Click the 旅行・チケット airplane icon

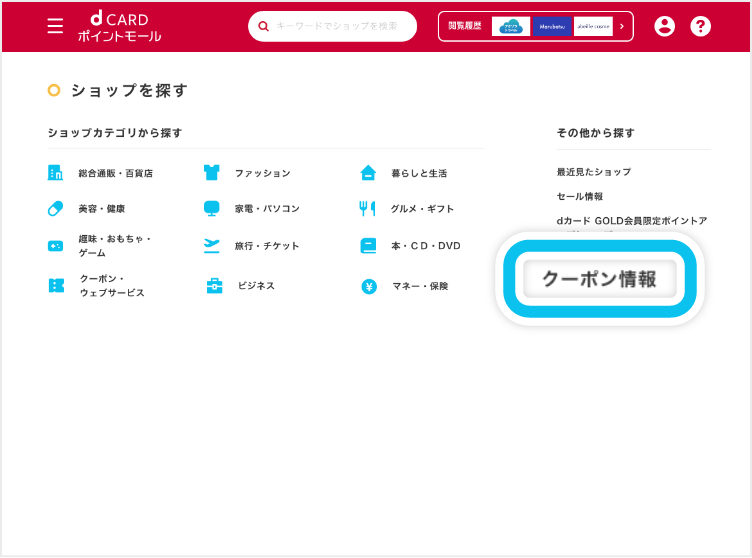click(211, 245)
